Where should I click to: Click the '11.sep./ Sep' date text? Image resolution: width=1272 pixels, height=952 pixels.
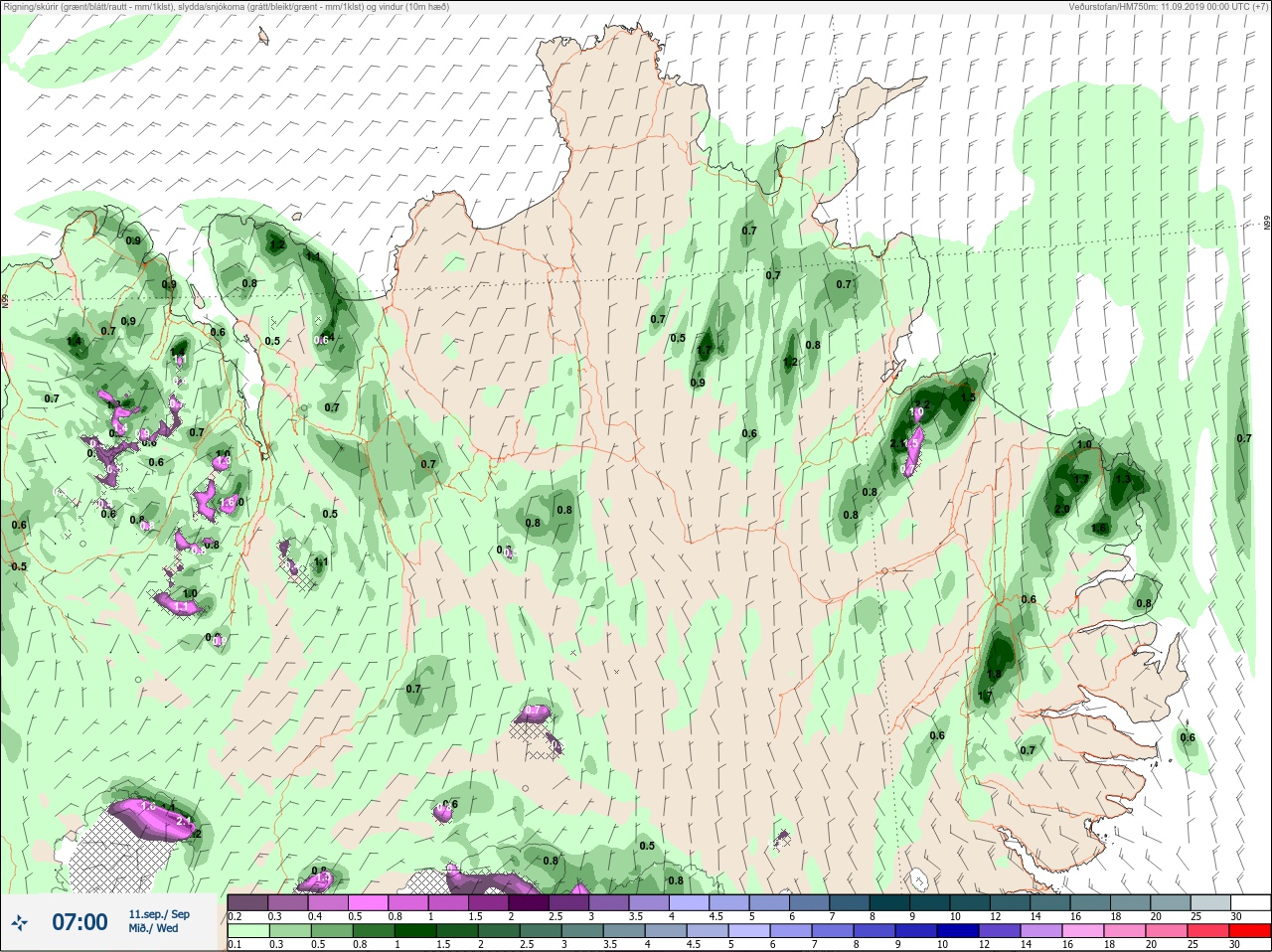point(159,914)
